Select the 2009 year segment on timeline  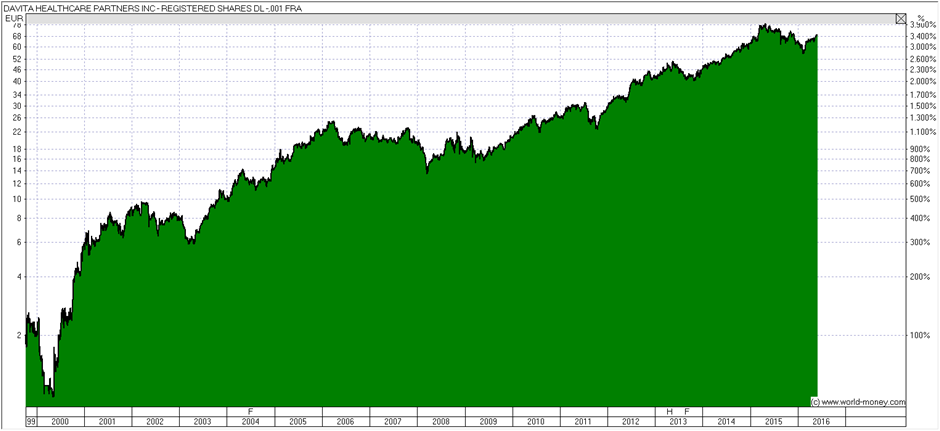[x=489, y=422]
